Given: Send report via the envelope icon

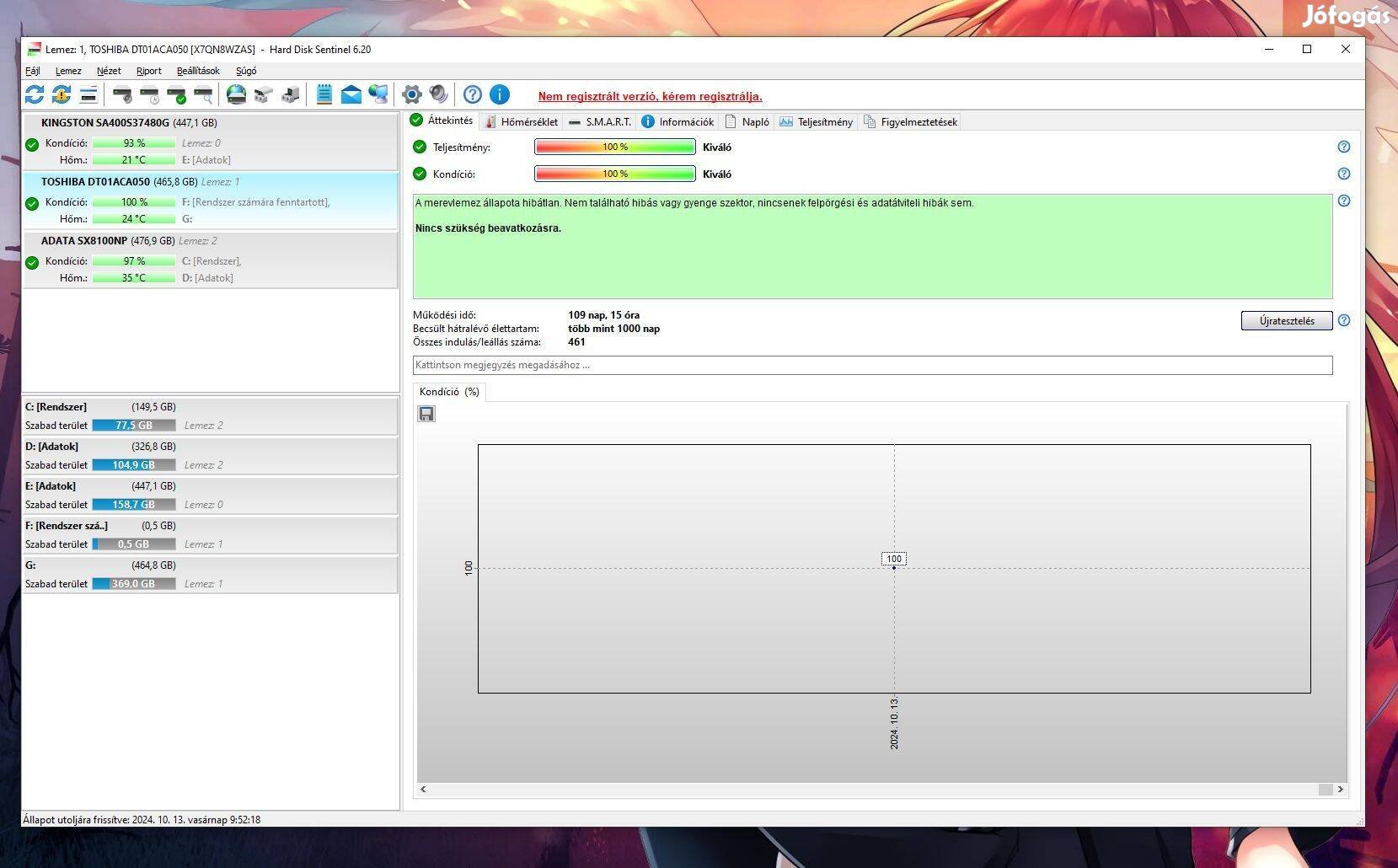Looking at the screenshot, I should 351,94.
